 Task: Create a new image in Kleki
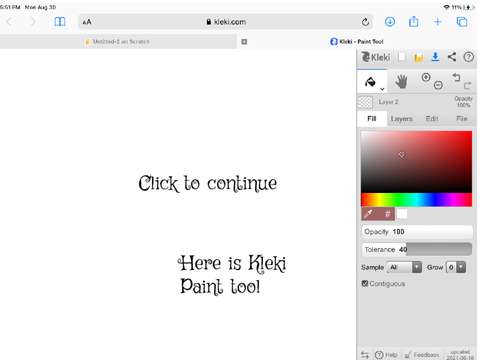point(402,57)
